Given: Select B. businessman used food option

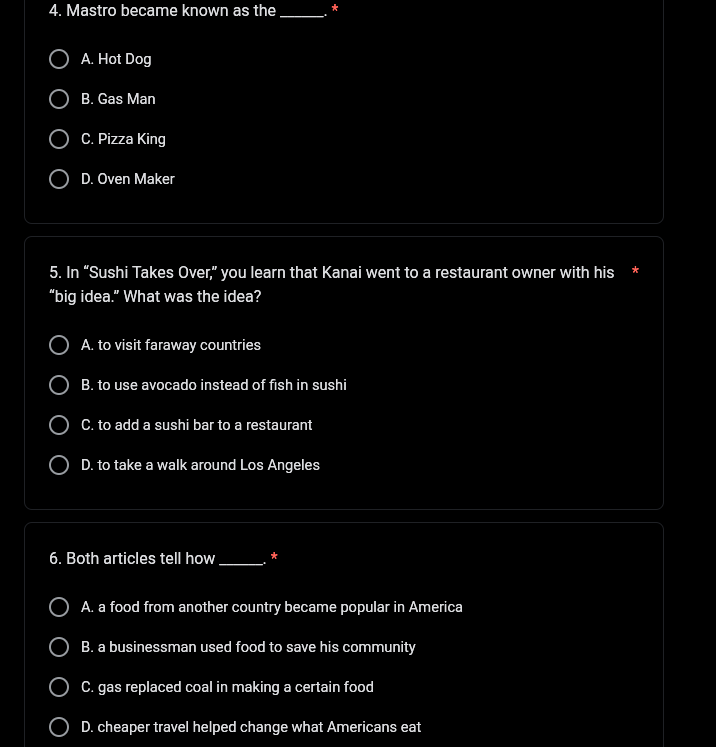Looking at the screenshot, I should 59,647.
